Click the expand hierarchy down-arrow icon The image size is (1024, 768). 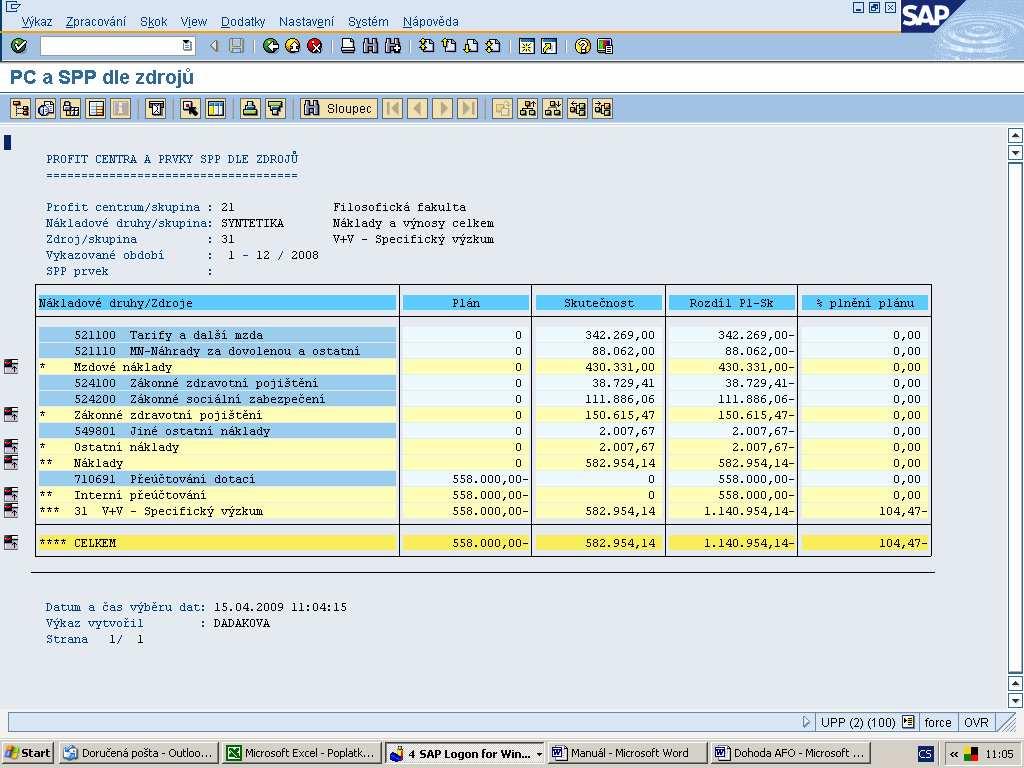pyautogui.click(x=552, y=108)
